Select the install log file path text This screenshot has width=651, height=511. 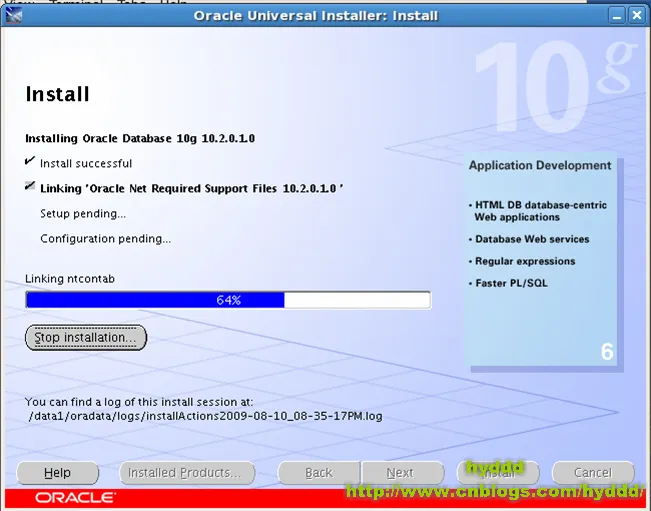pyautogui.click(x=206, y=416)
